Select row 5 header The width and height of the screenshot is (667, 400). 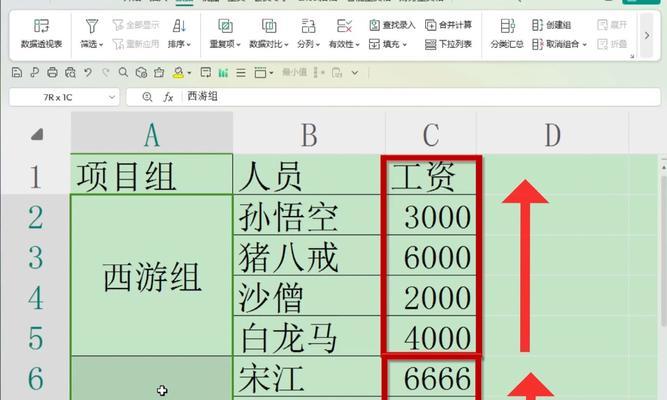coord(35,337)
